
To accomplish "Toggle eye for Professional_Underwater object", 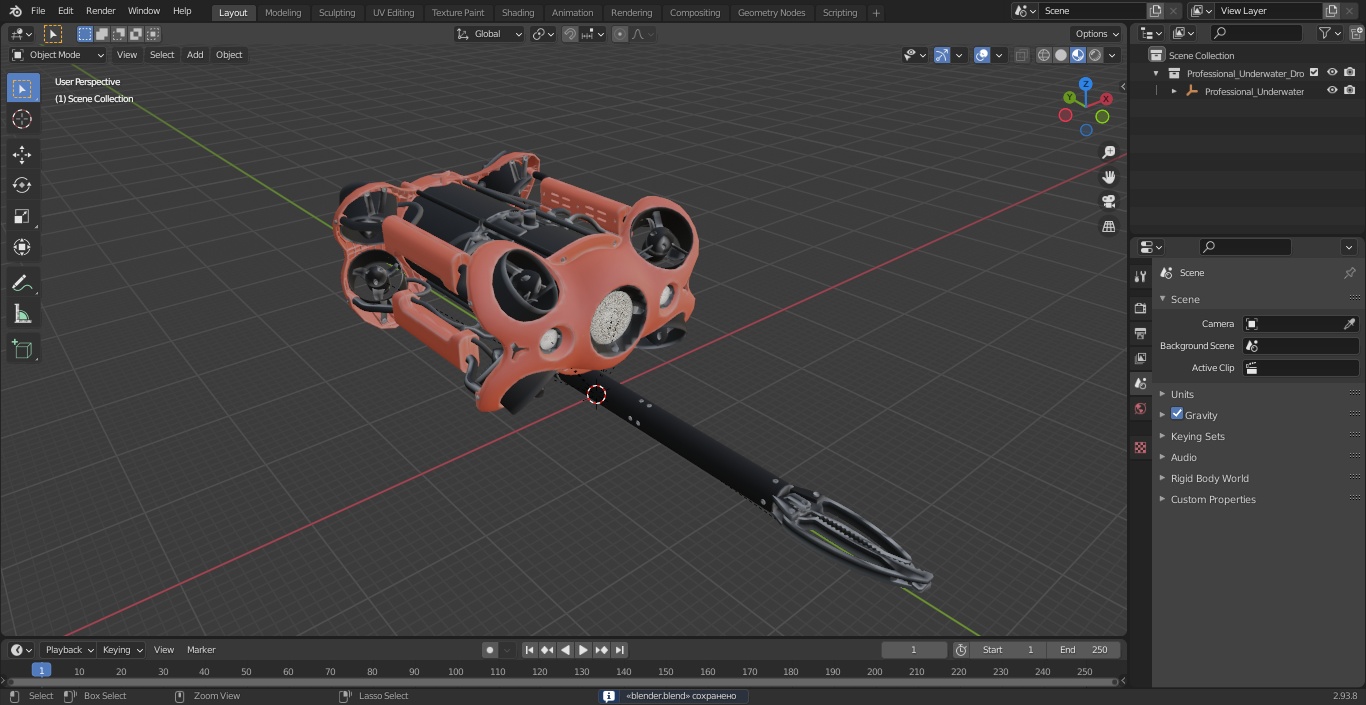I will 1332,91.
